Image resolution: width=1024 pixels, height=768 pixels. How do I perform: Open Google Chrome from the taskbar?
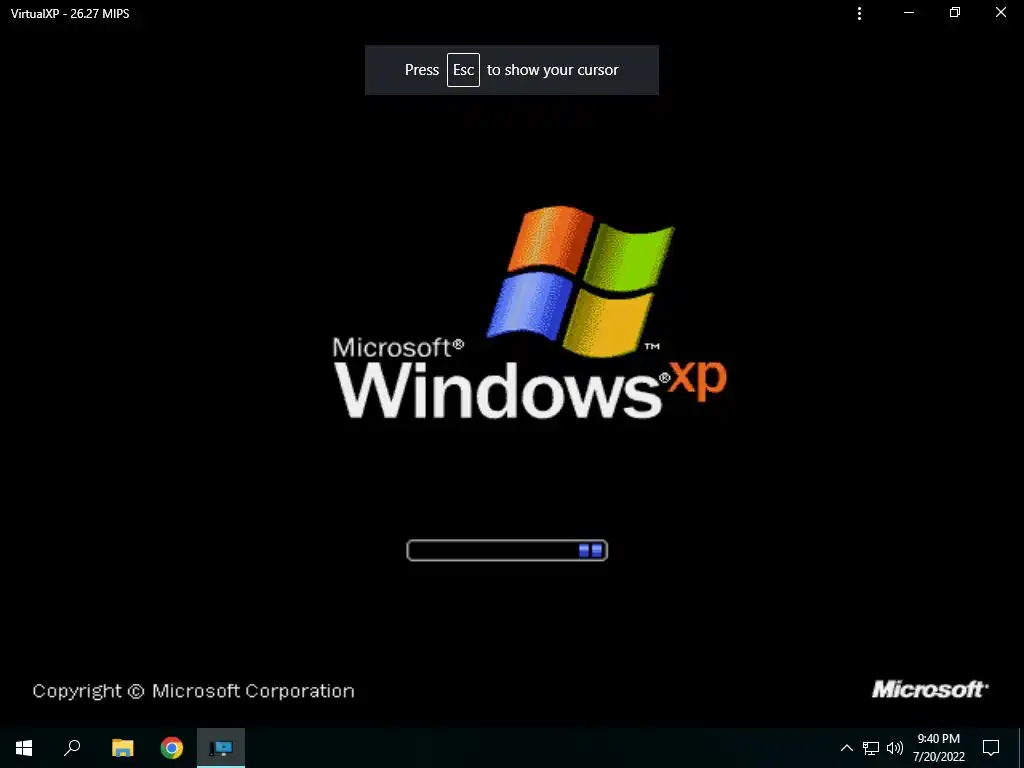[172, 748]
